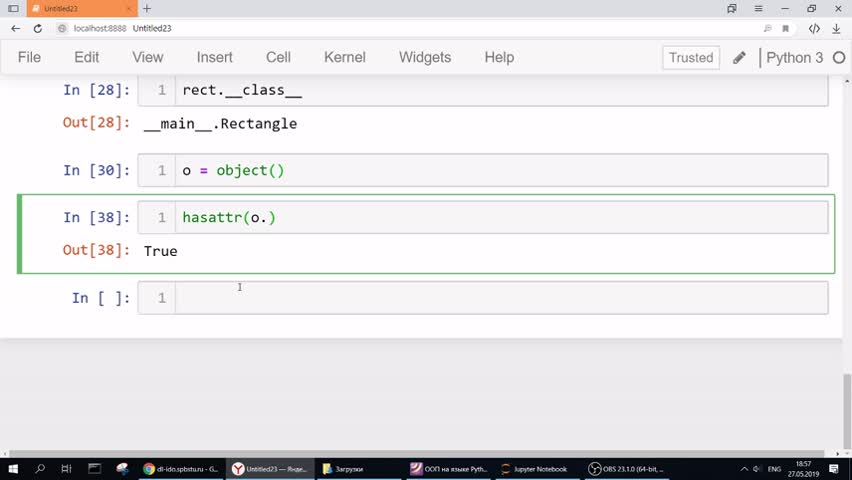Image resolution: width=852 pixels, height=480 pixels.
Task: Click the Python 3 kernel label
Action: (794, 58)
